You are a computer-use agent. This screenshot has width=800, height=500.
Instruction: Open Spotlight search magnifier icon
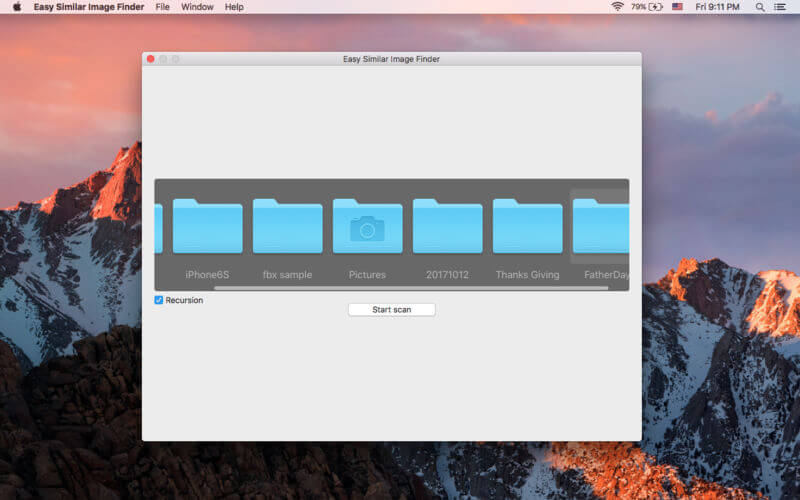click(x=760, y=7)
